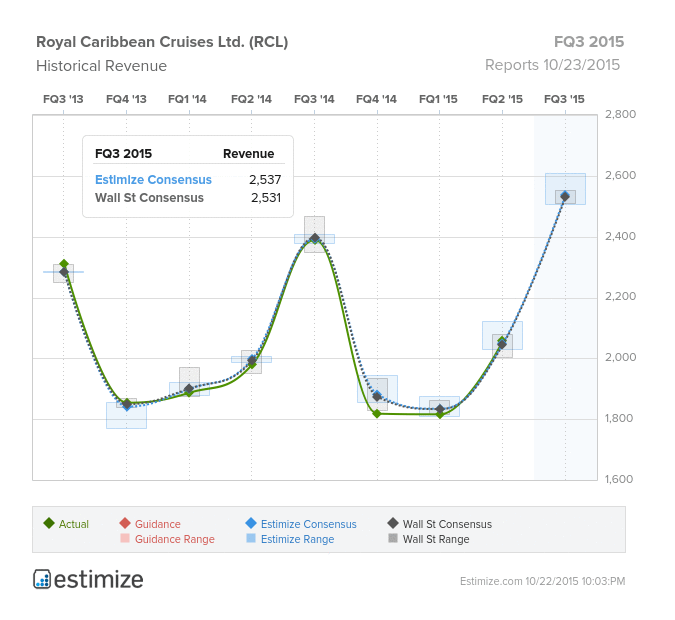
Task: Click the Estimize.com timestamp footer text
Action: 542,581
